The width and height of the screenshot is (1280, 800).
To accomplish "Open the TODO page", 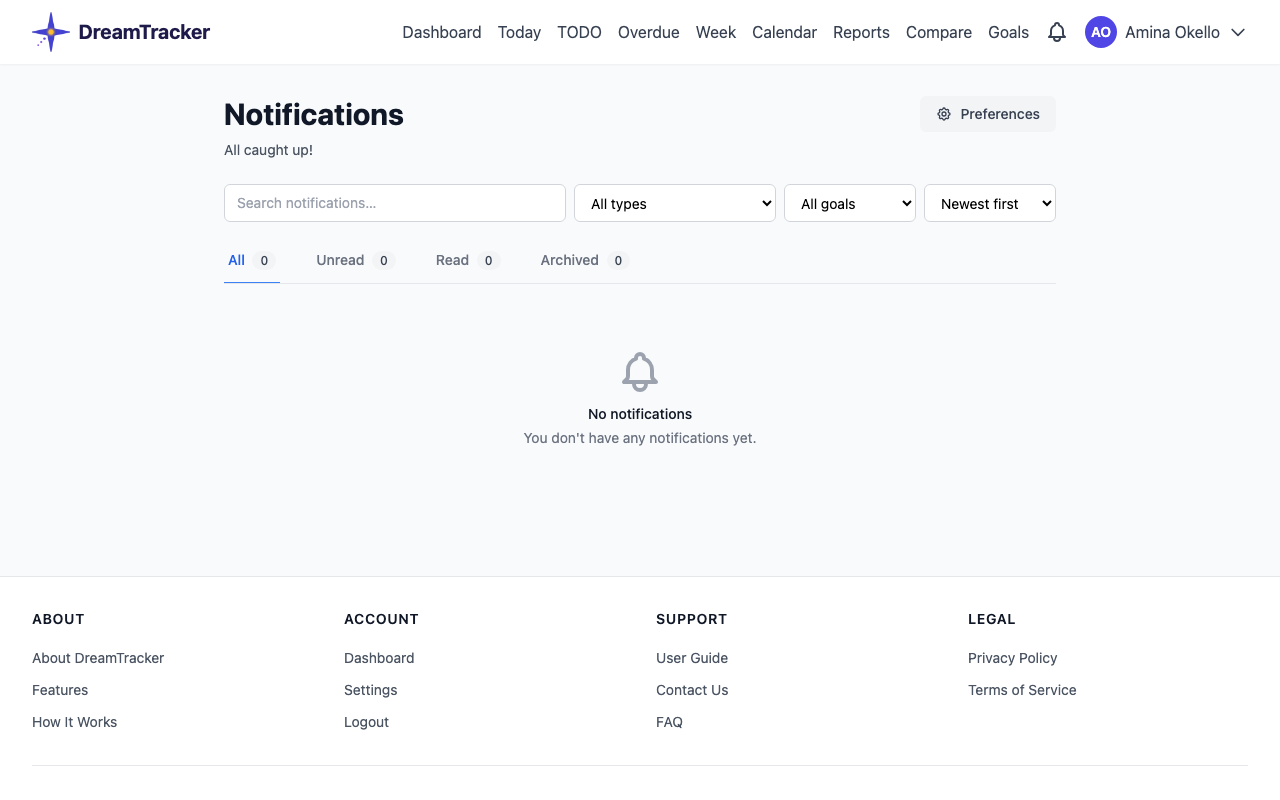I will coord(579,32).
